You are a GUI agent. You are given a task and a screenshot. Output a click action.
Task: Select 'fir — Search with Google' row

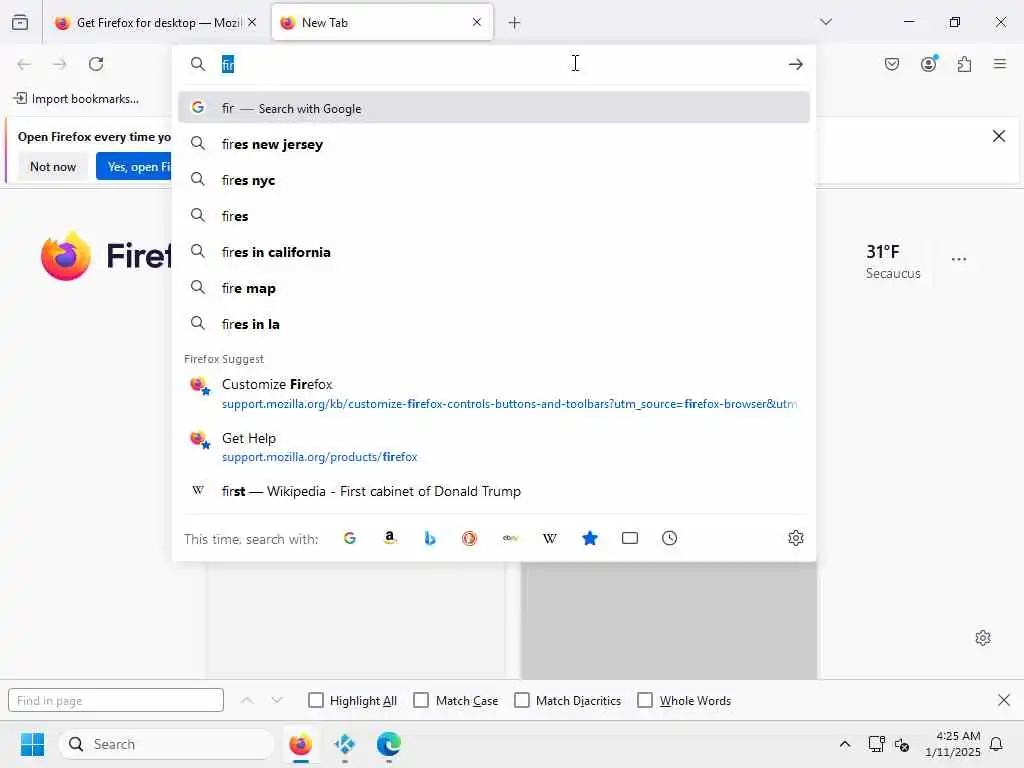pos(494,108)
